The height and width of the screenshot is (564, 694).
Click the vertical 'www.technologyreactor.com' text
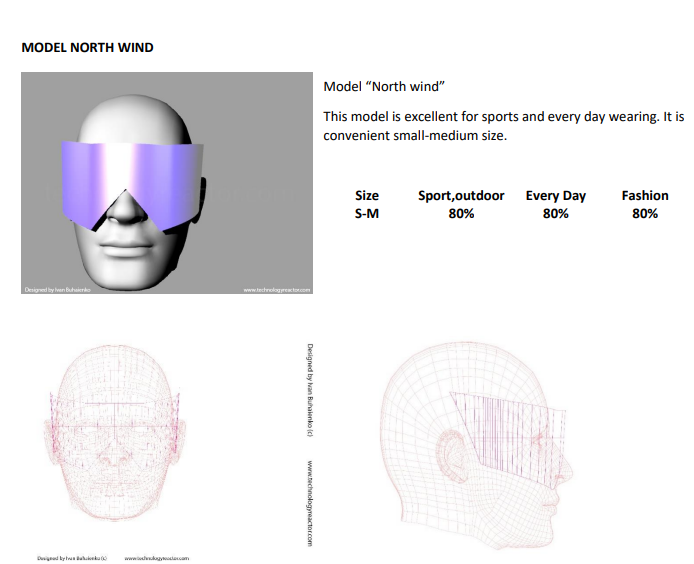[310, 503]
